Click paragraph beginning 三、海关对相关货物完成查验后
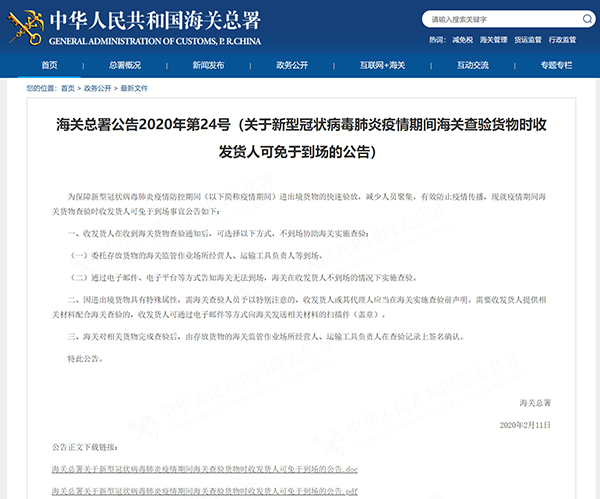This screenshot has width=600, height=499. coord(266,337)
